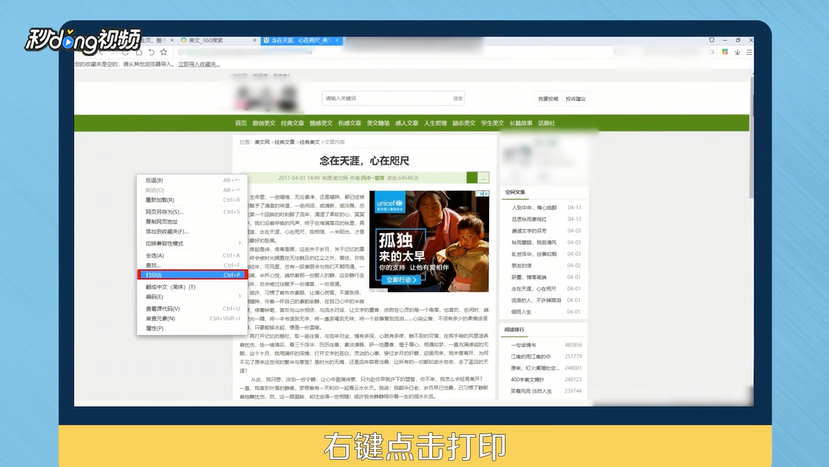Choose 重新加载 in context menu

coord(192,200)
